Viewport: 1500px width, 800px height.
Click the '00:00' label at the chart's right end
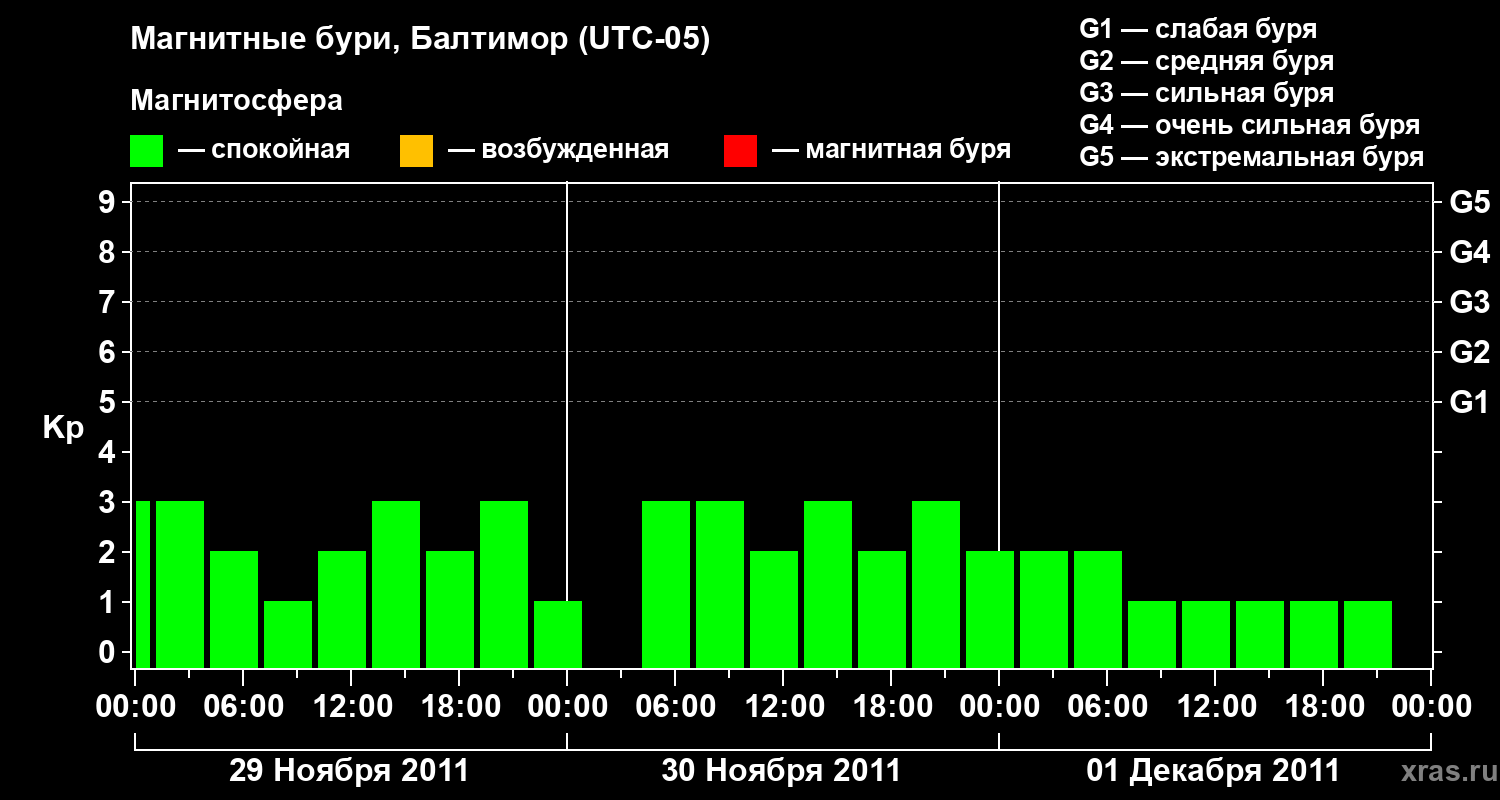click(1431, 707)
